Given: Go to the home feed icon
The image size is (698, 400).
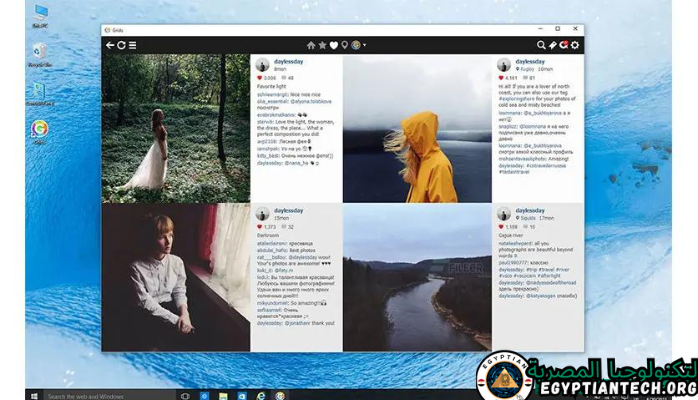Looking at the screenshot, I should 311,45.
